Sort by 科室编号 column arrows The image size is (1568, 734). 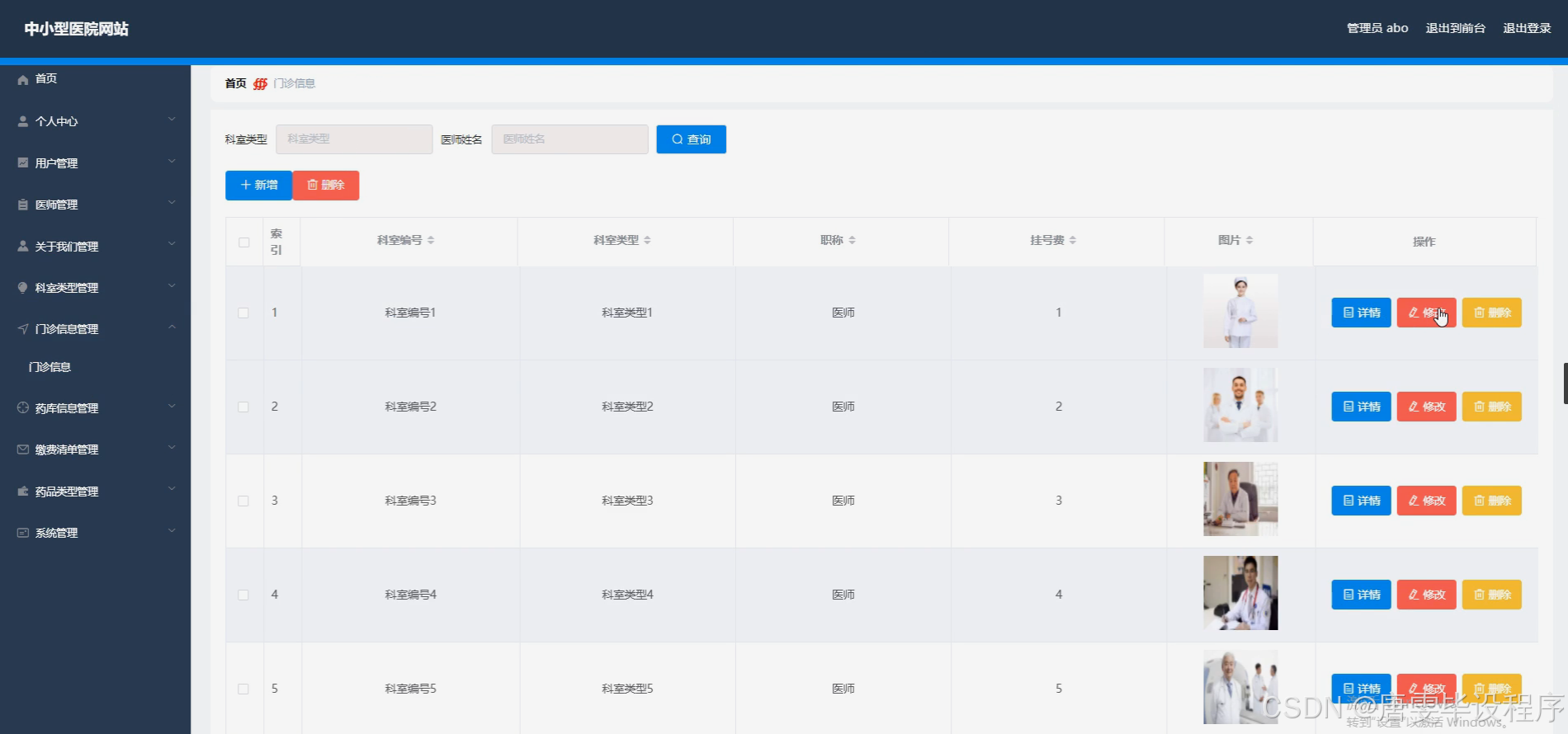pos(431,240)
